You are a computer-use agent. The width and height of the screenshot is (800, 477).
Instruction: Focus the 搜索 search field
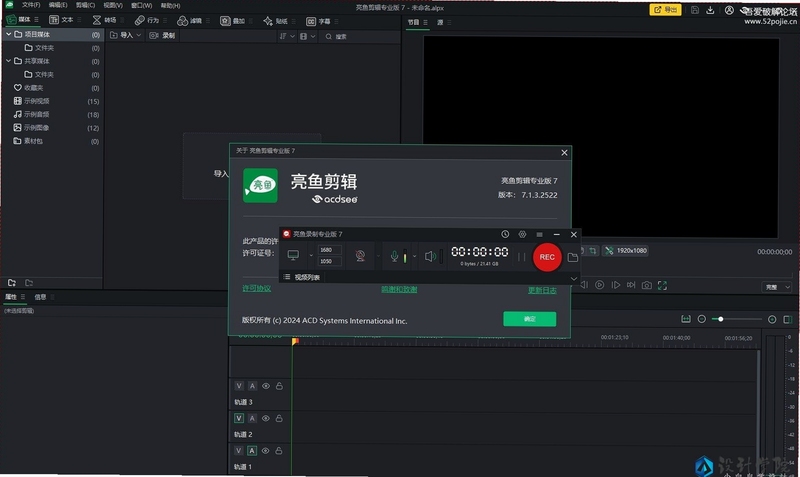click(x=360, y=36)
